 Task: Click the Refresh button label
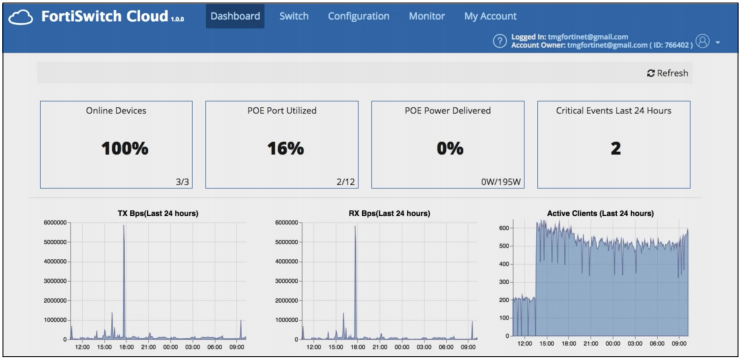click(x=672, y=73)
